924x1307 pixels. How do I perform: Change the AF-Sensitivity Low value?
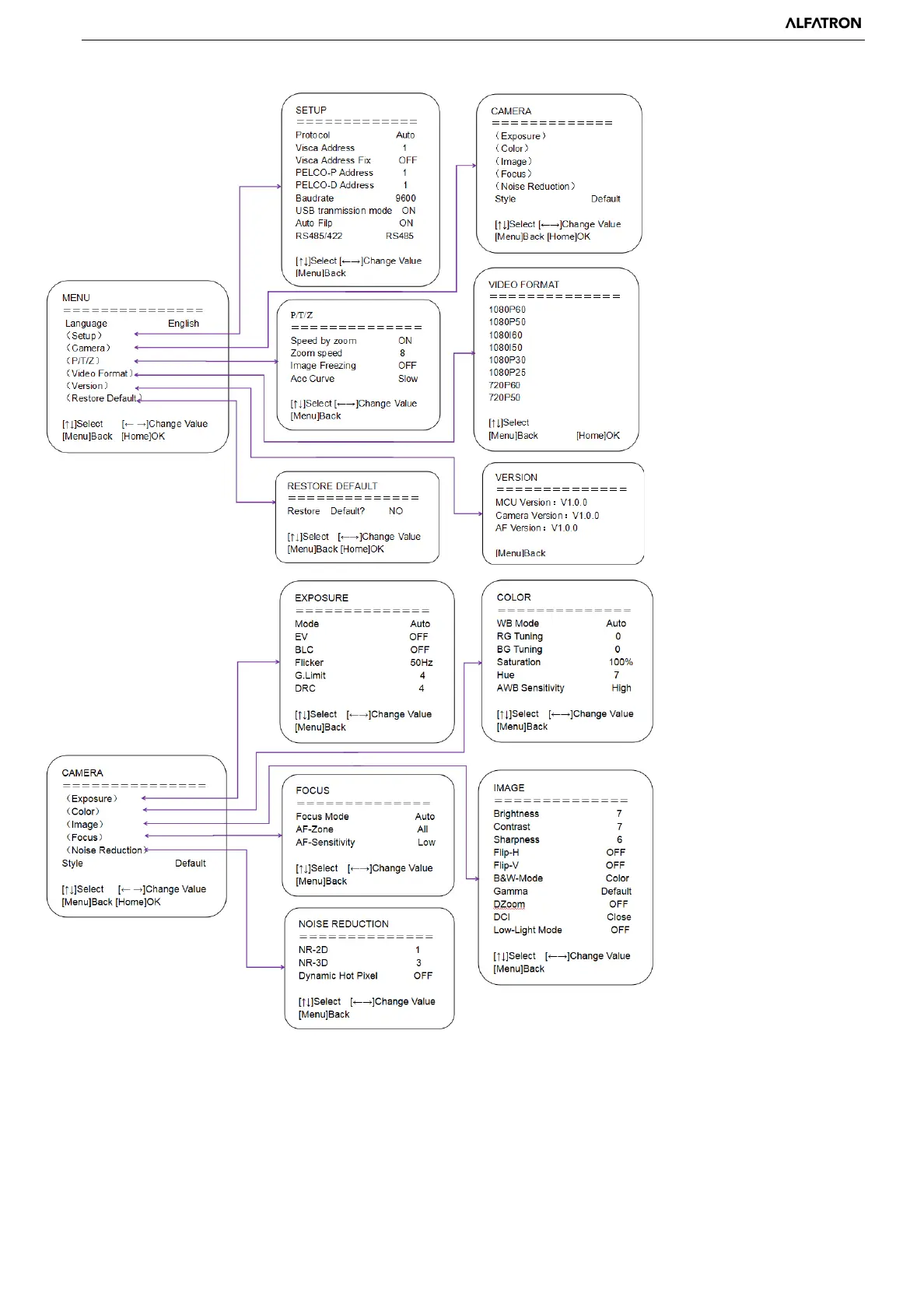[x=426, y=843]
